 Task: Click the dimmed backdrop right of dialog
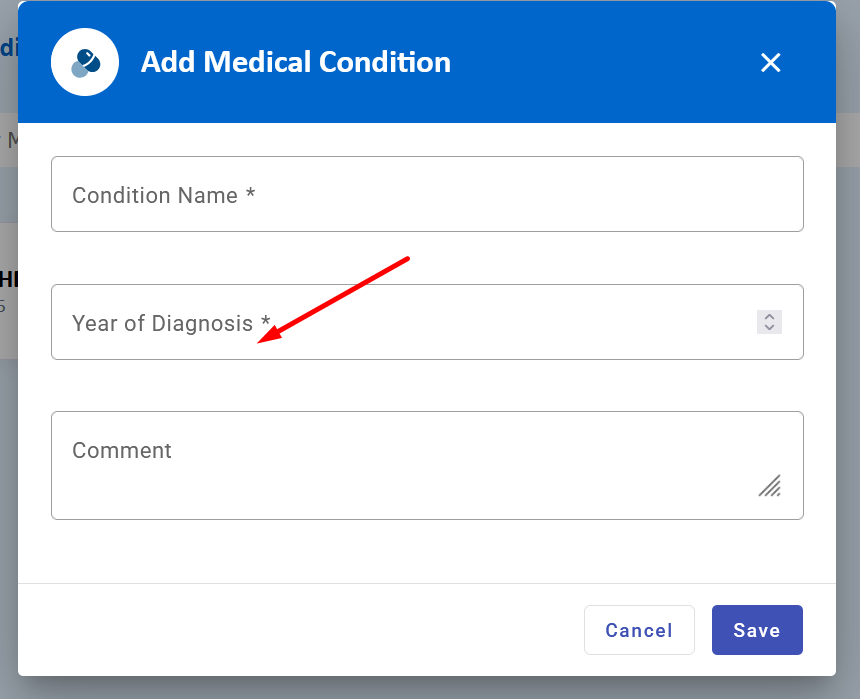[848, 400]
